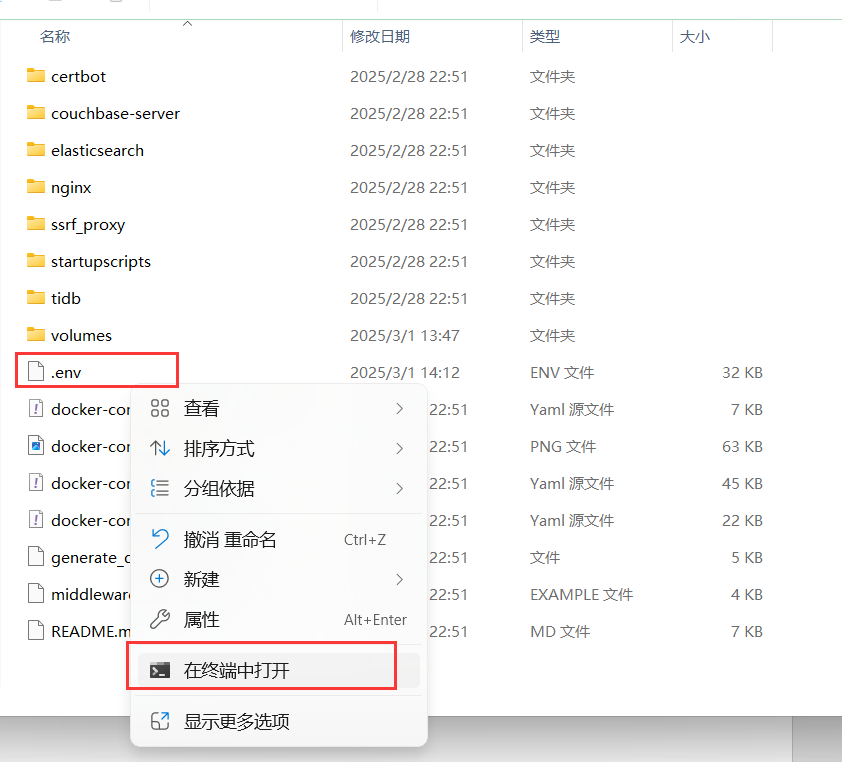Viewport: 842px width, 762px height.
Task: Click the .env file icon
Action: (36, 372)
